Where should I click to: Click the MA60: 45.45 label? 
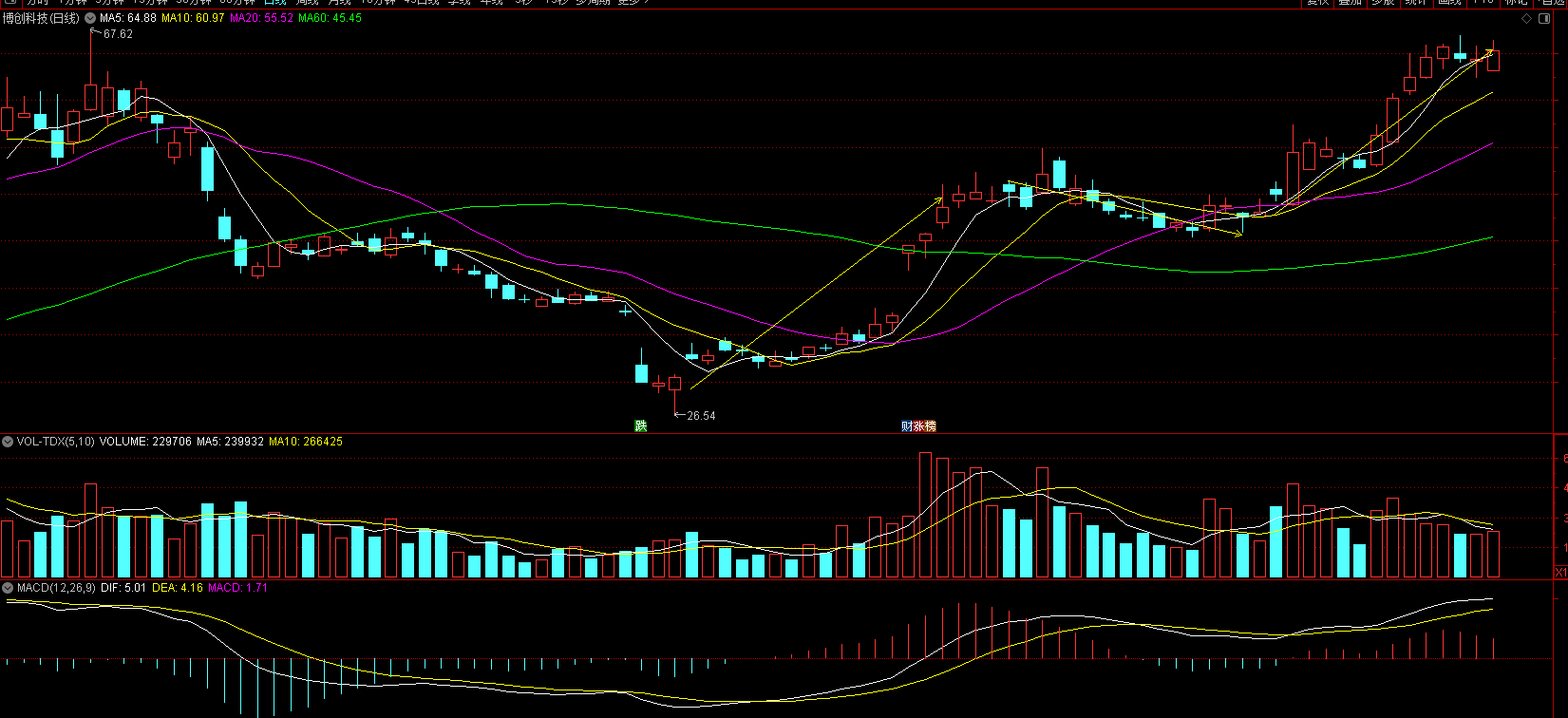(x=330, y=18)
